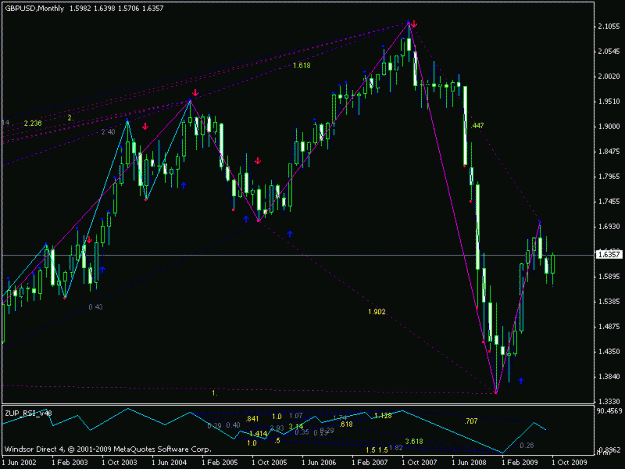Click the 1 Jun 2002 date label
Screen dimensions: 625x469
tap(19, 462)
